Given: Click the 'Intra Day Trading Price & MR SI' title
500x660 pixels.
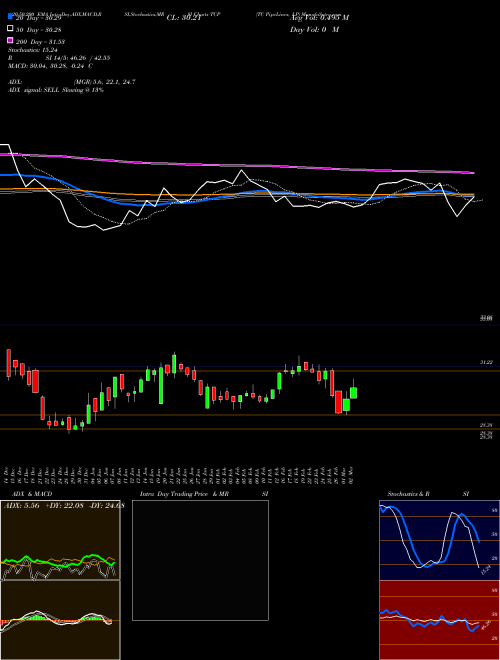Looking at the screenshot, I should [204, 494].
